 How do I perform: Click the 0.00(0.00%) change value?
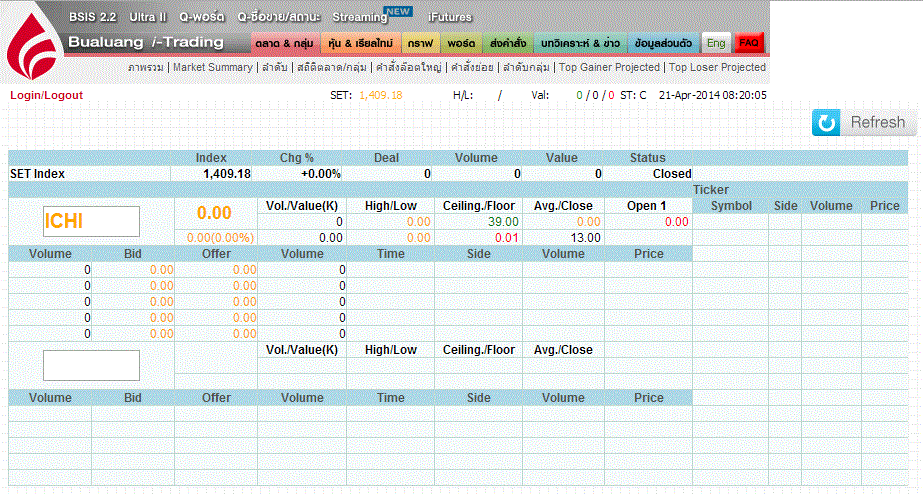pyautogui.click(x=220, y=238)
